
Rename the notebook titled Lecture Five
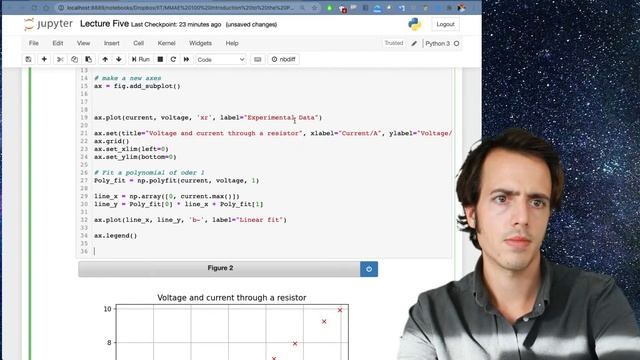[x=104, y=24]
